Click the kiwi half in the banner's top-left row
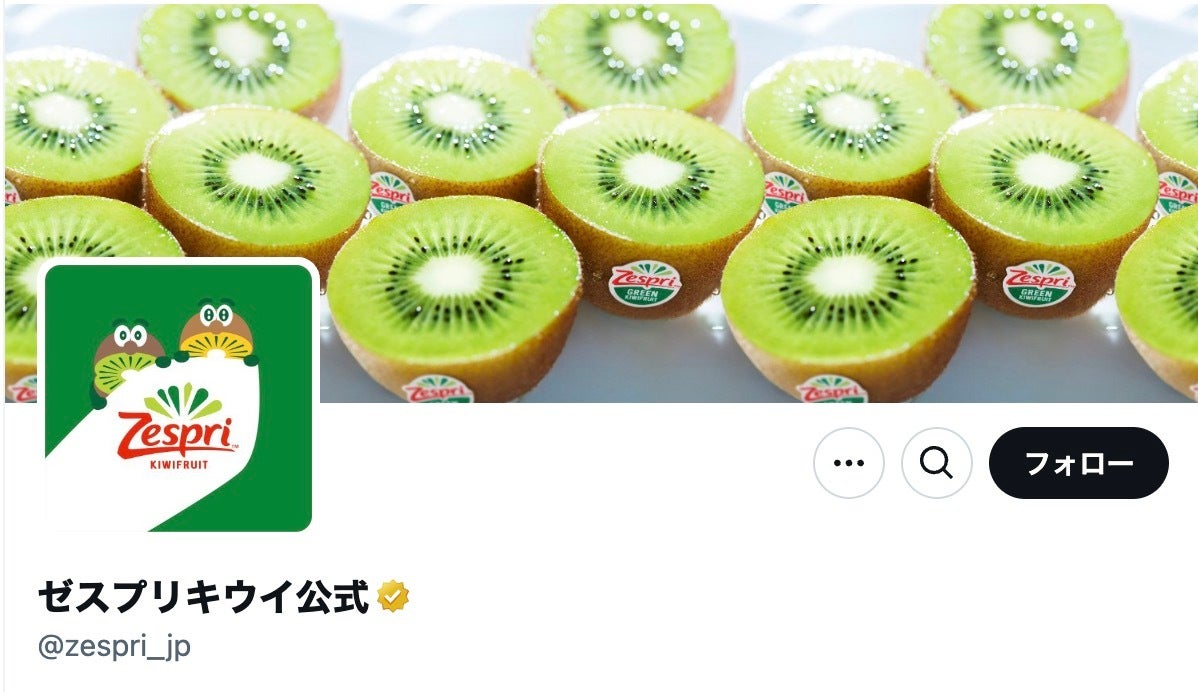 pyautogui.click(x=239, y=59)
